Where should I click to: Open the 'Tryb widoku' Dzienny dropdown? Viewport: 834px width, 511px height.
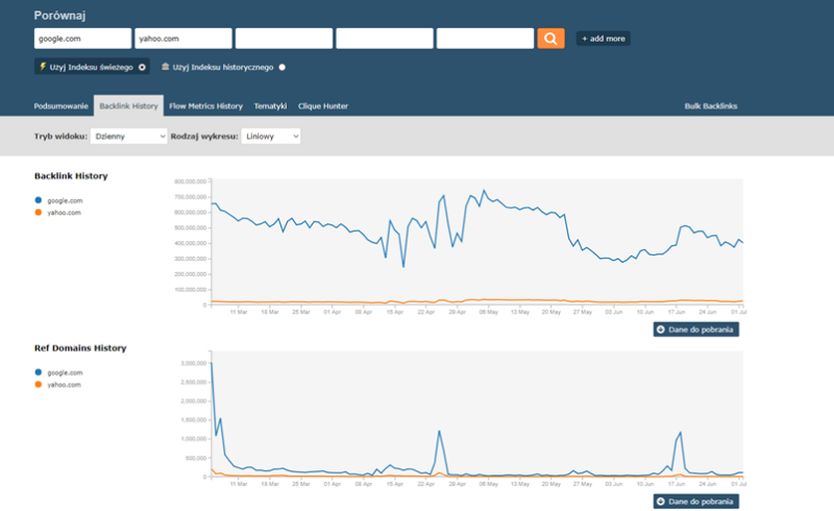[129, 136]
